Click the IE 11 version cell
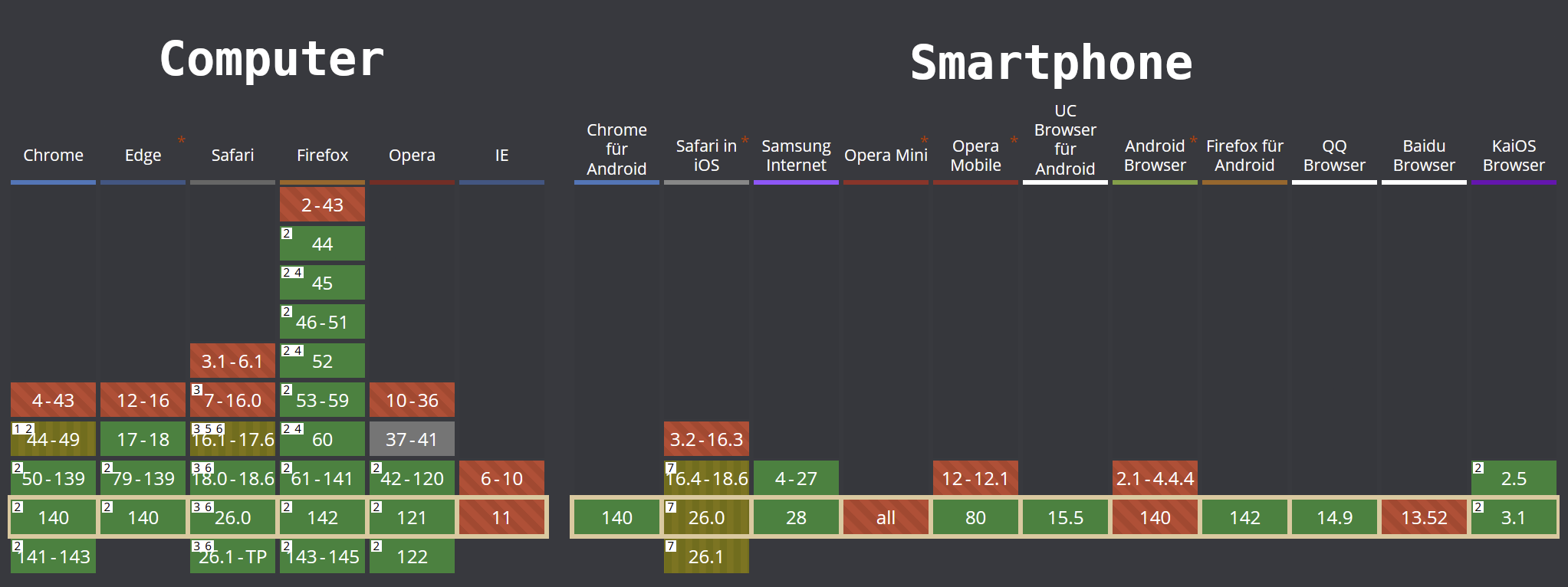The image size is (1568, 587). (x=501, y=517)
